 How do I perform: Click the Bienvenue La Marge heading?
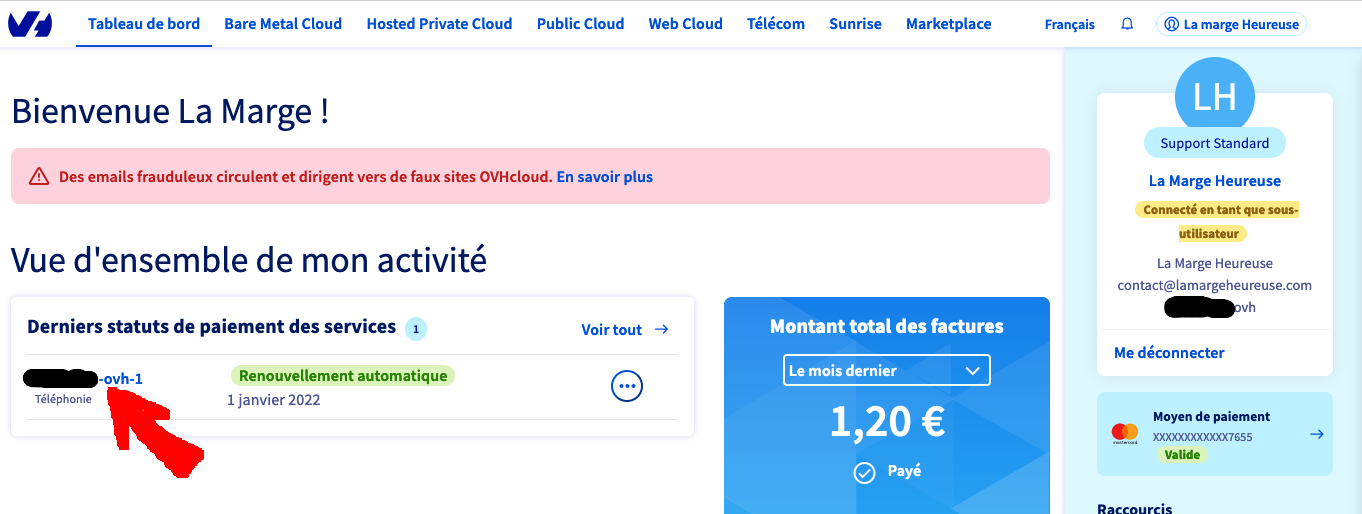tap(170, 110)
